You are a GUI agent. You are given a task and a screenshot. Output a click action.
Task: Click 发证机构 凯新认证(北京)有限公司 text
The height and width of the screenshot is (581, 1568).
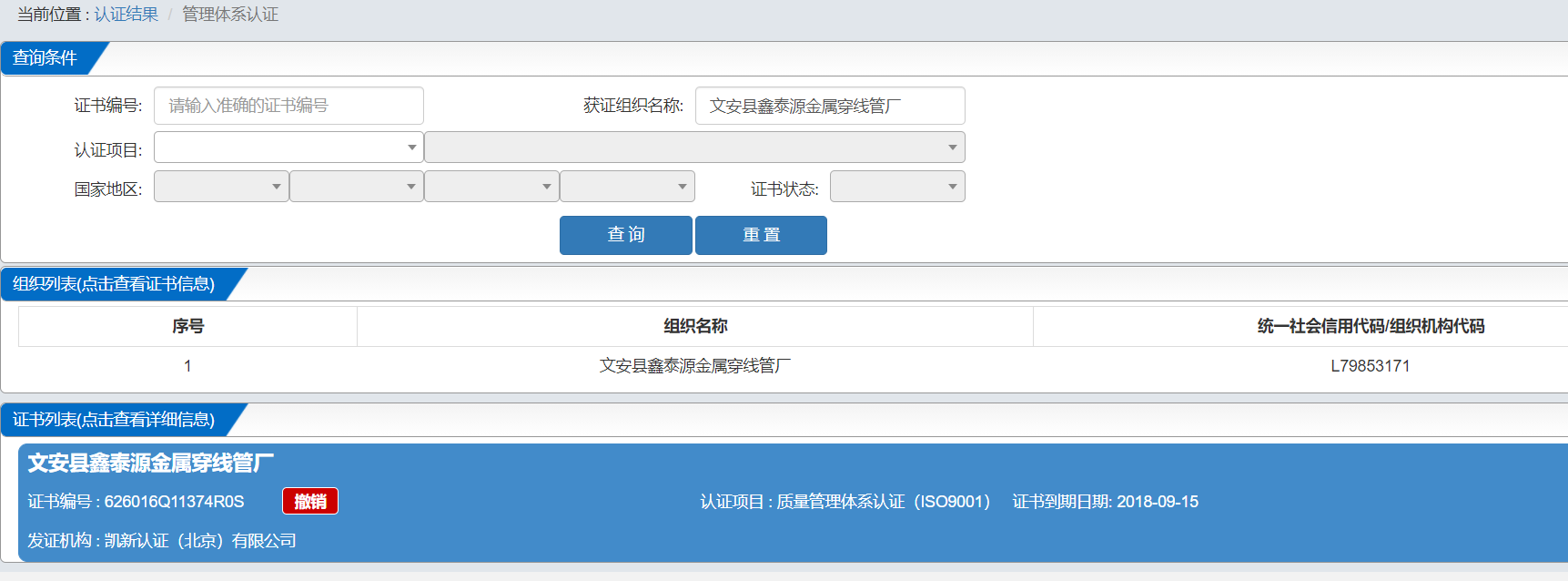point(162,541)
